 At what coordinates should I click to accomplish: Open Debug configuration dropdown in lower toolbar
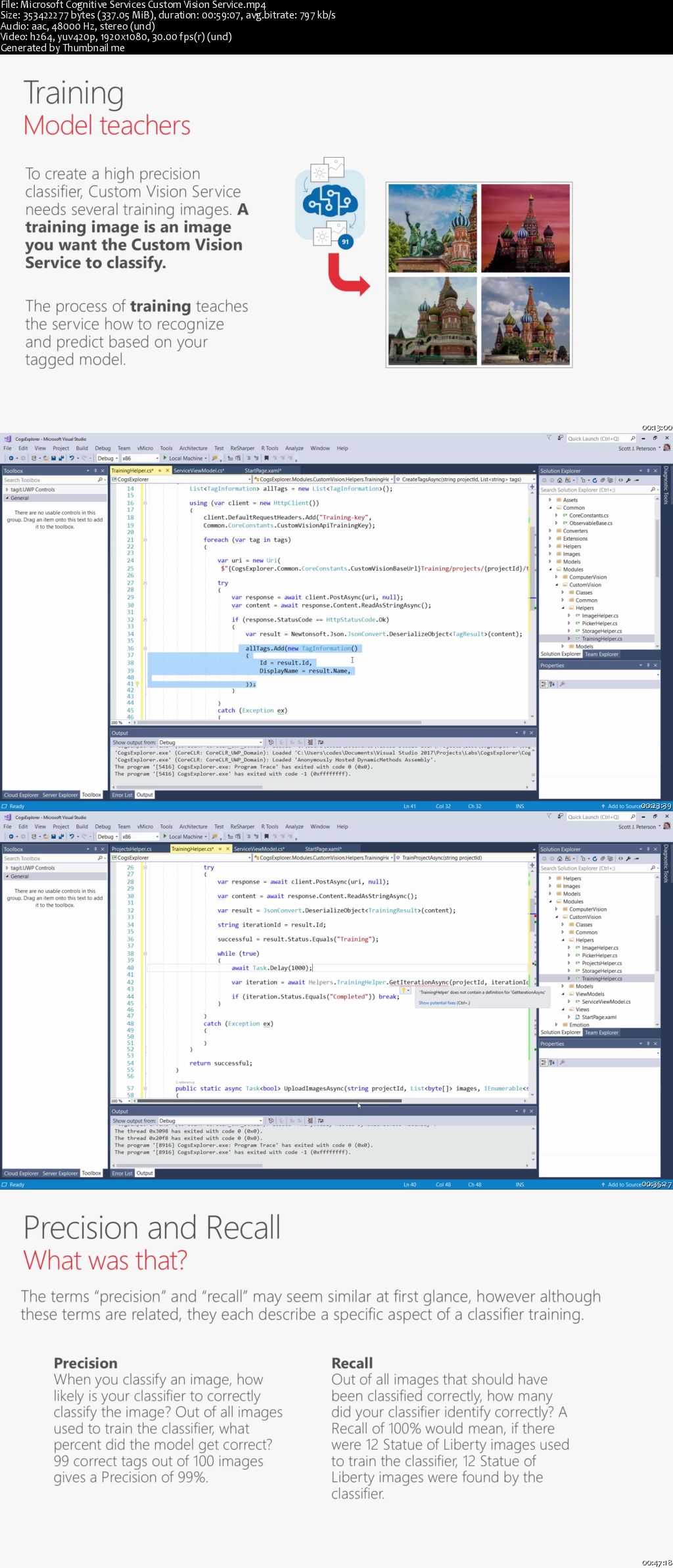pyautogui.click(x=107, y=837)
